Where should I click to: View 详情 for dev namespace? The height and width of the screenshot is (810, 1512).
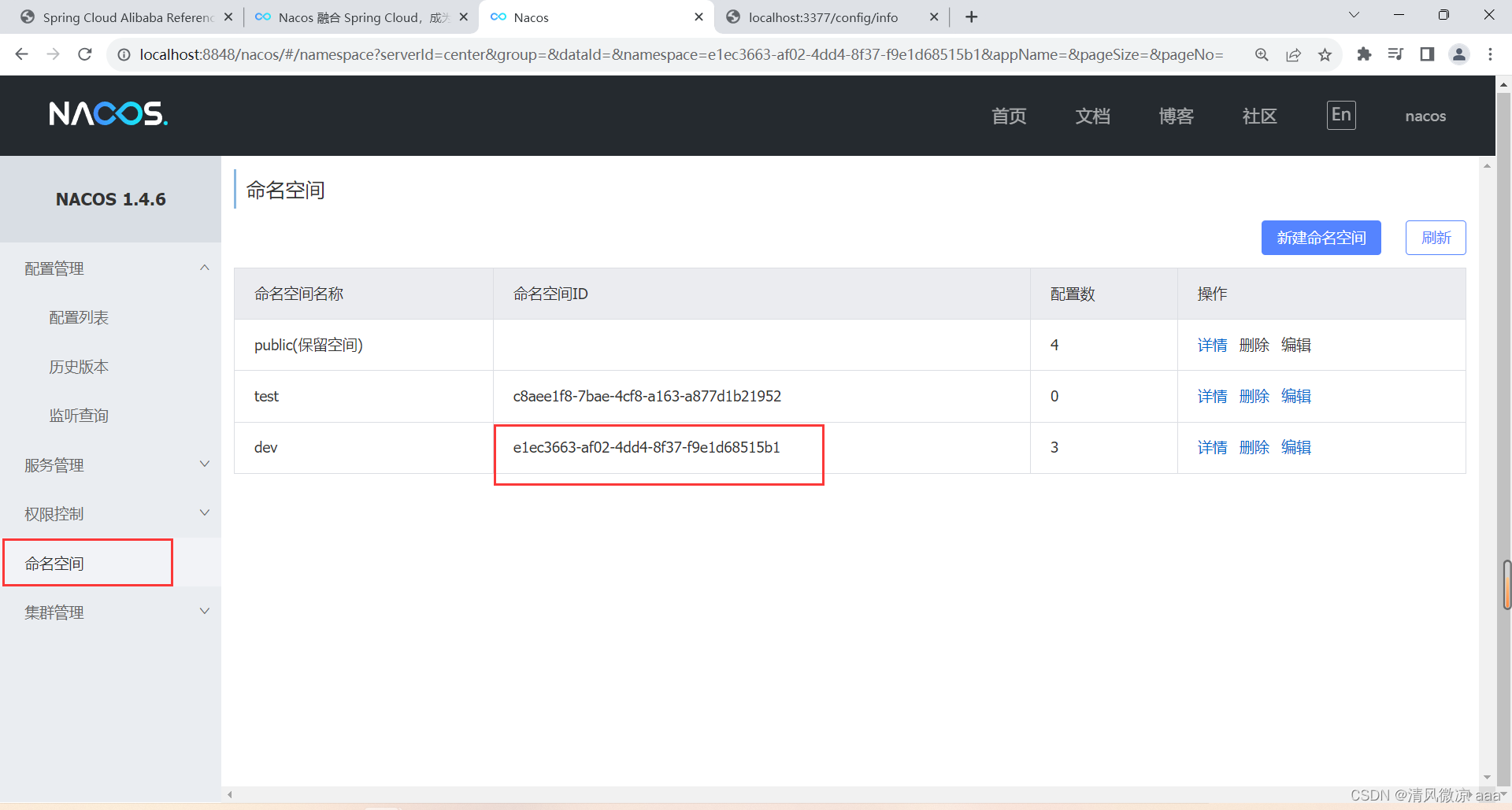pos(1212,447)
